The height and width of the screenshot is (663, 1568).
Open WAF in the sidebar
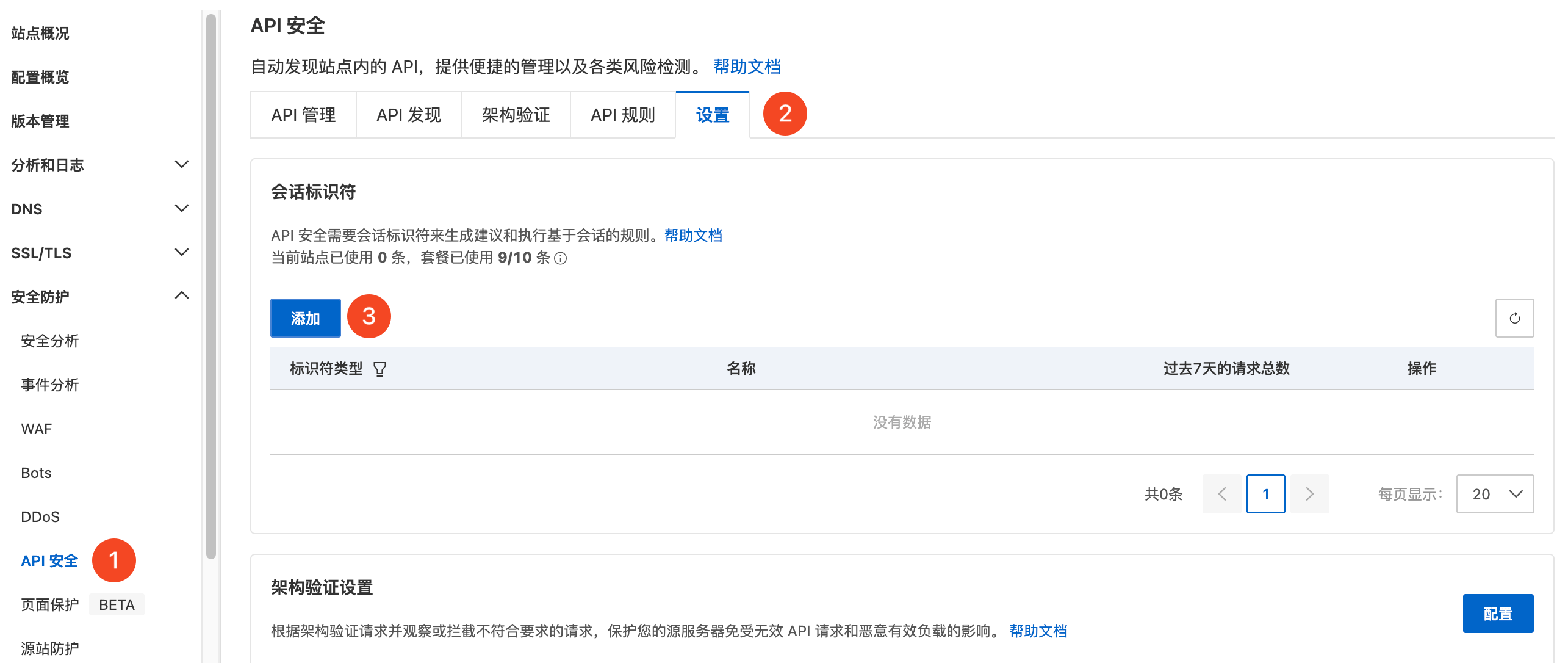[x=37, y=429]
